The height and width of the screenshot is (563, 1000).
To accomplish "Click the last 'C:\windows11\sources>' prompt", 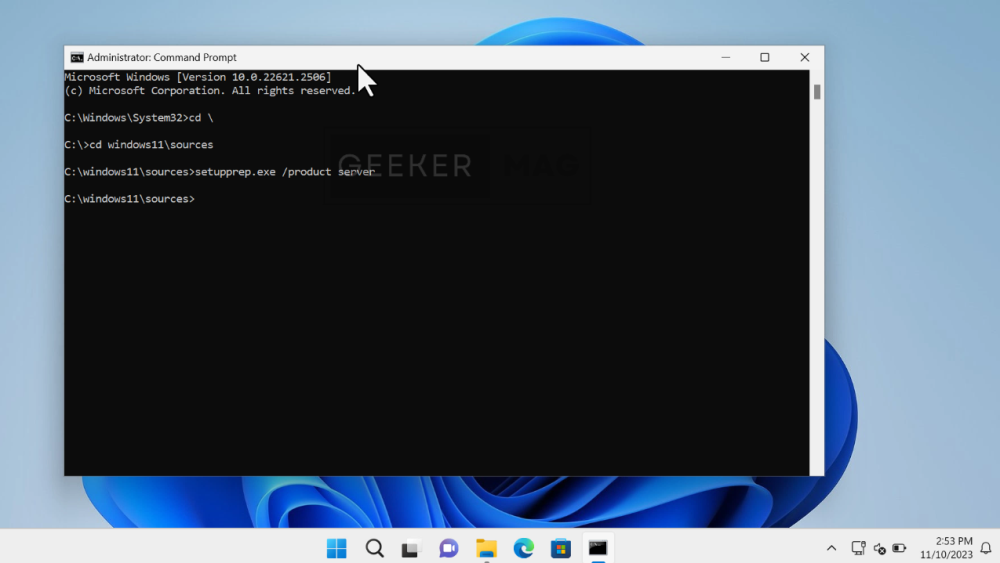I will [129, 199].
